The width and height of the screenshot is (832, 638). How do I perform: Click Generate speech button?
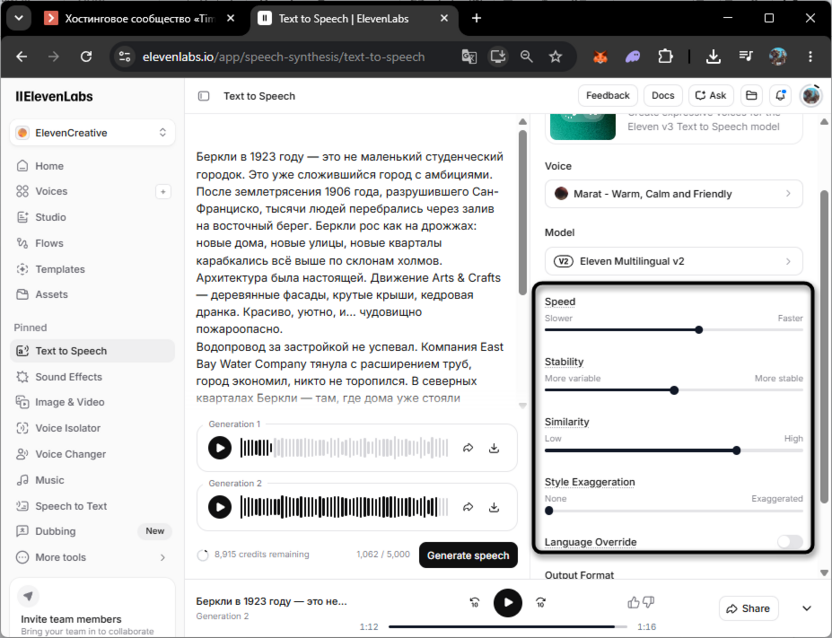pos(468,555)
